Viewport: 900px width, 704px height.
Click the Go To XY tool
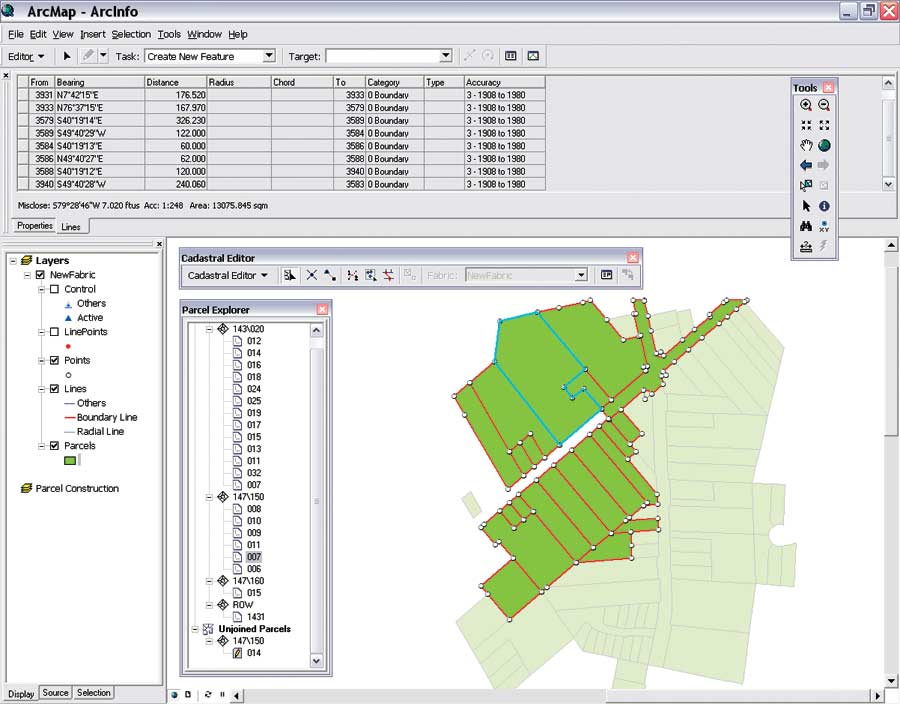pyautogui.click(x=824, y=226)
